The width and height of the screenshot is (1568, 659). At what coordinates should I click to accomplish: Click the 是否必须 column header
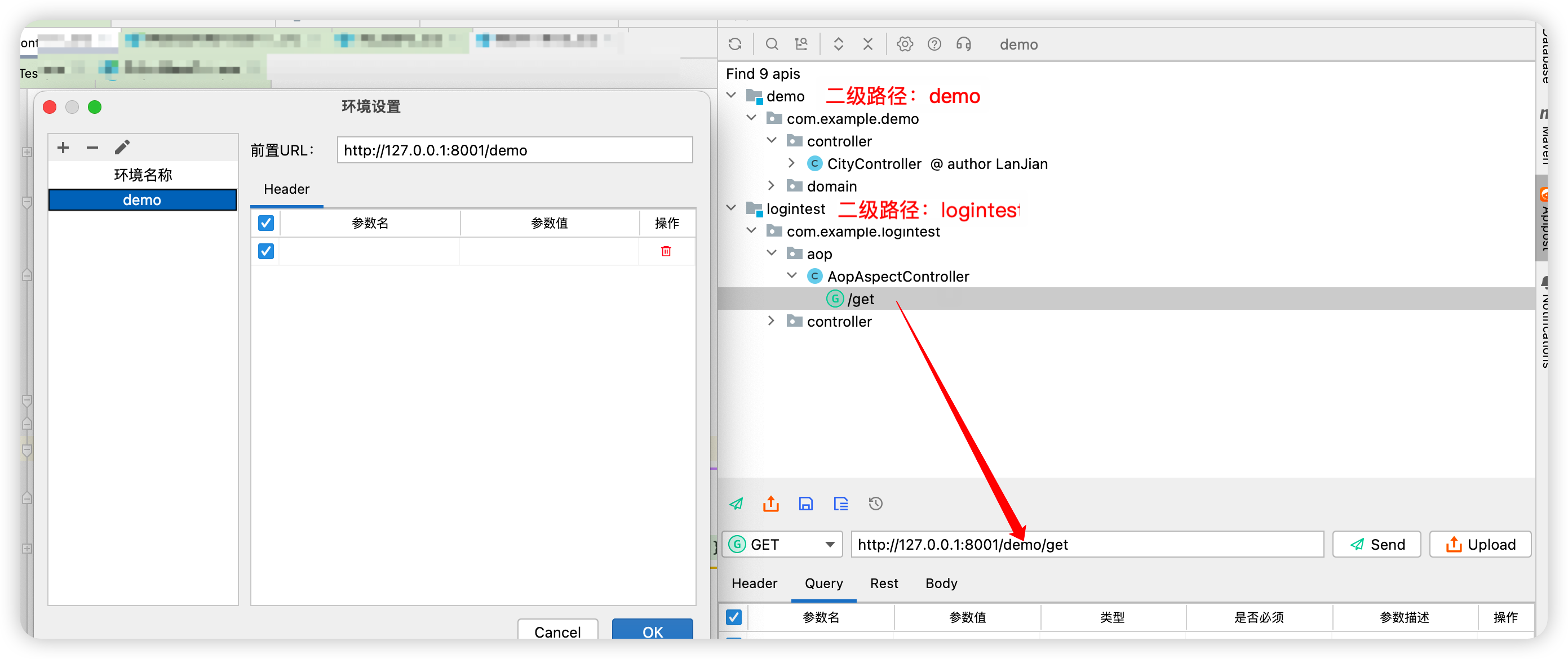point(1259,617)
